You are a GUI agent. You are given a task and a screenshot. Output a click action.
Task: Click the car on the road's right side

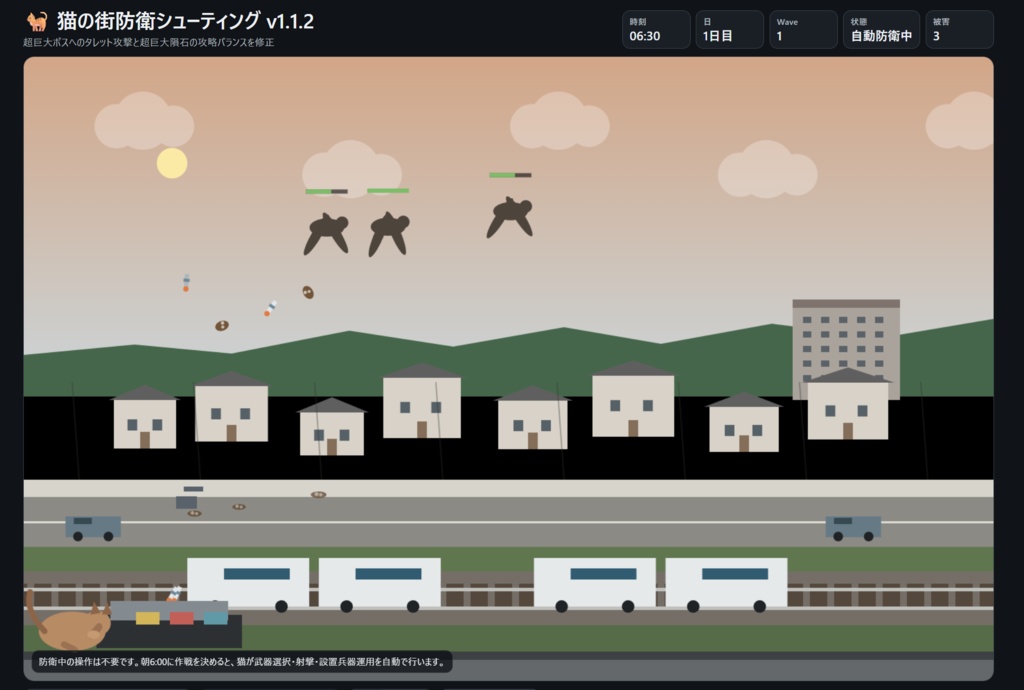tap(853, 527)
